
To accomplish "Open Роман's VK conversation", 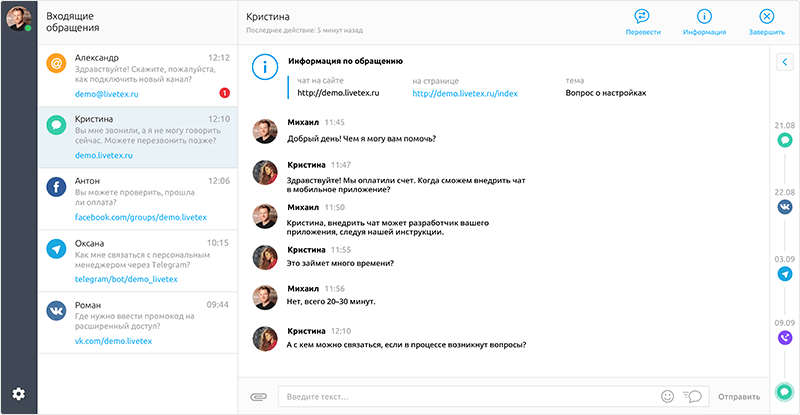I will [x=138, y=323].
